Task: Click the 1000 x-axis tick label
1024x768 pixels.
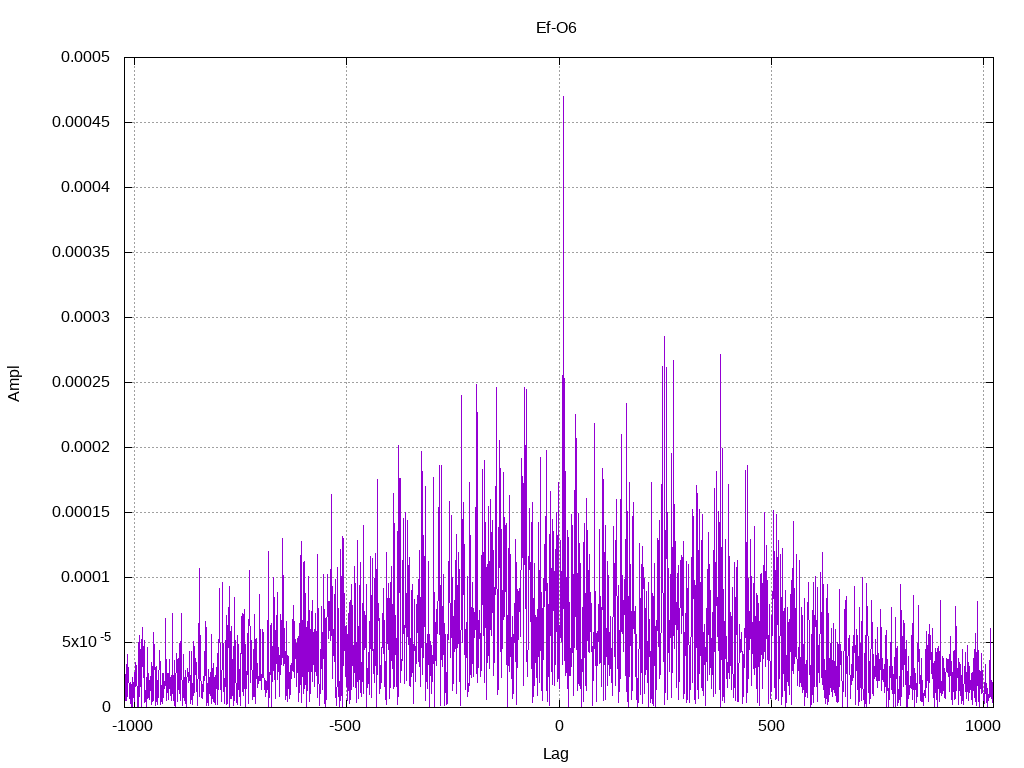Action: [983, 726]
